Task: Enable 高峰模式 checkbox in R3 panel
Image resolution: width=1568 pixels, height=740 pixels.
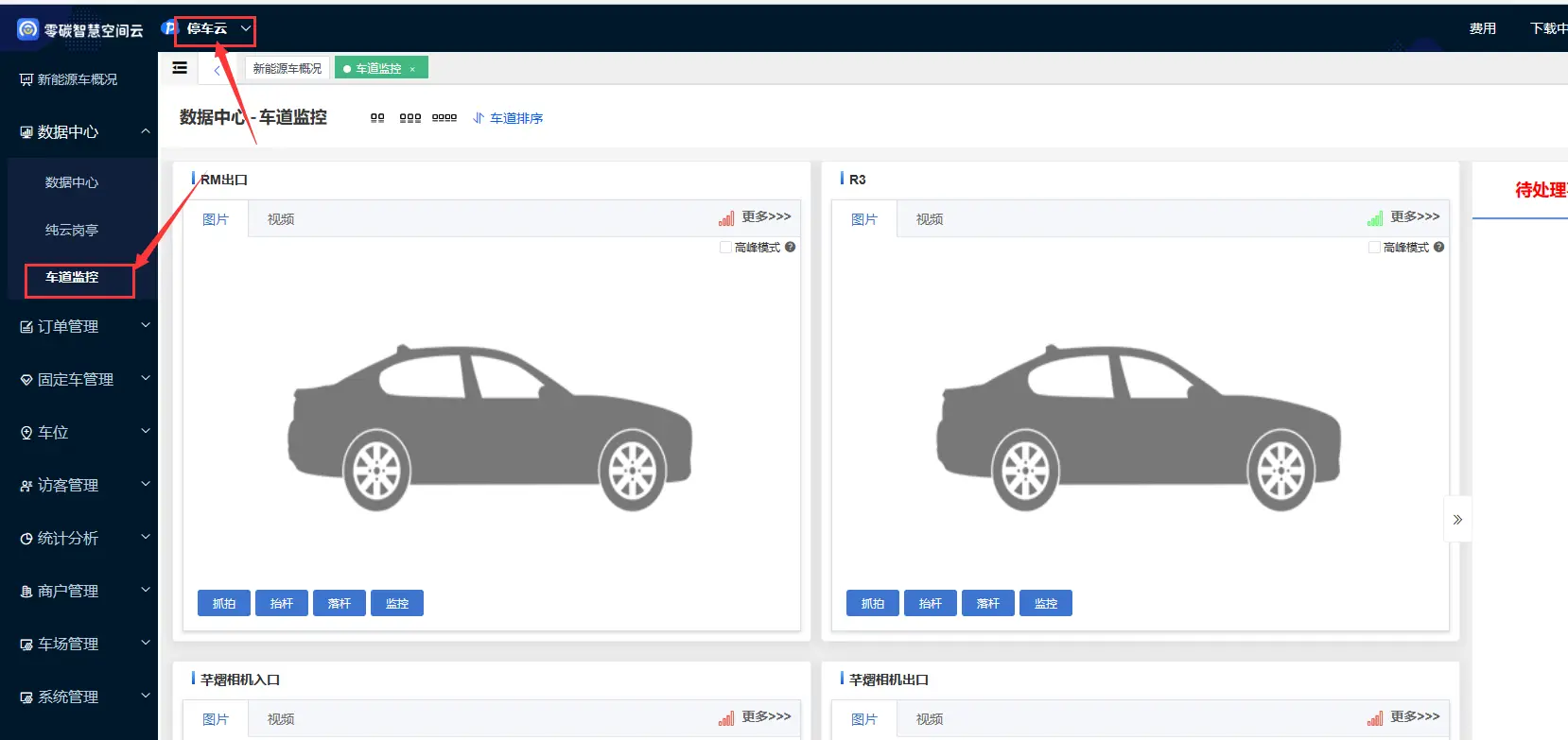Action: click(x=1374, y=248)
